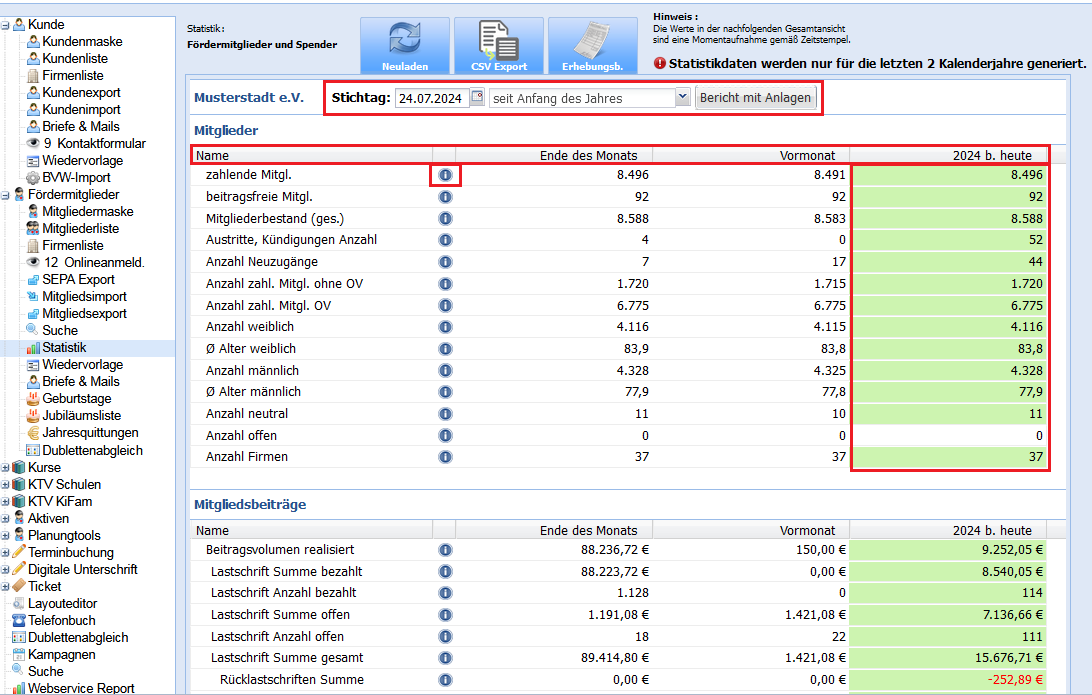Image resolution: width=1092 pixels, height=695 pixels.
Task: Expand the KTV Schulen tree node
Action: click(x=6, y=485)
